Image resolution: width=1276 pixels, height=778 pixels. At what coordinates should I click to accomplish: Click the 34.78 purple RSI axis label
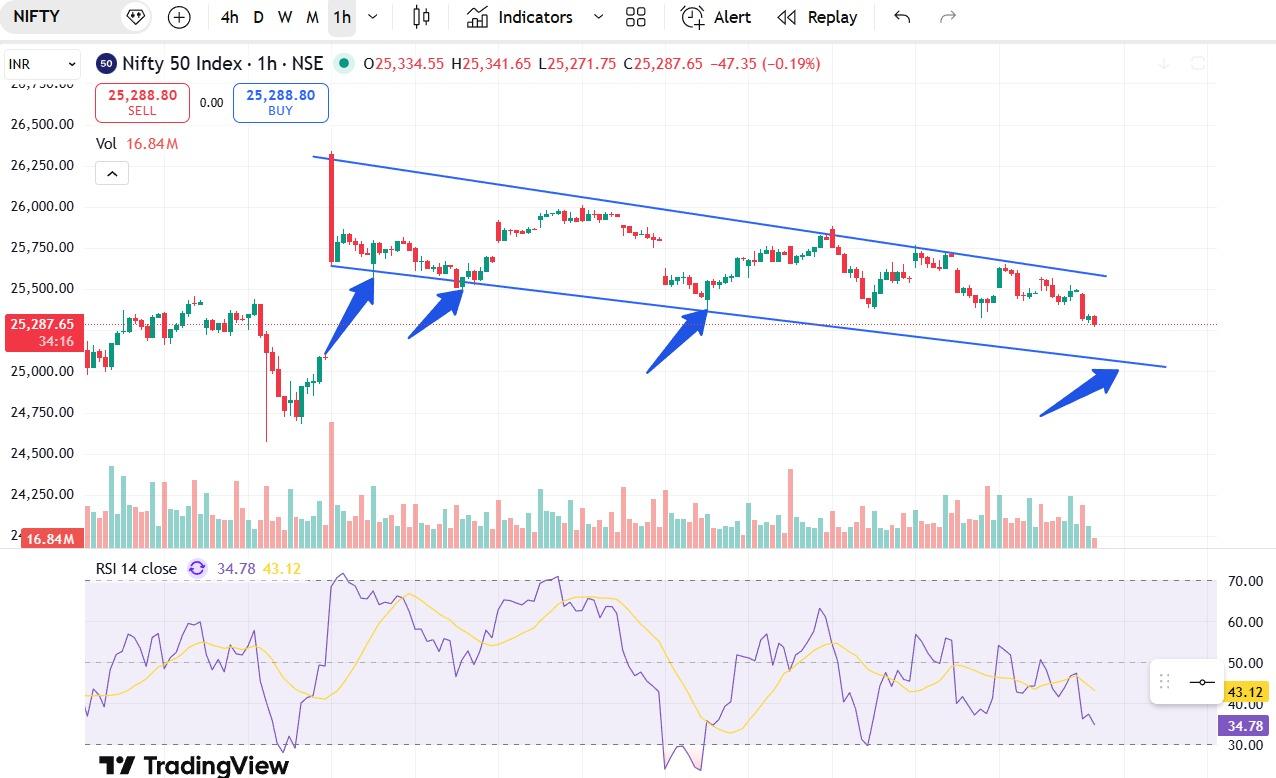click(1244, 726)
